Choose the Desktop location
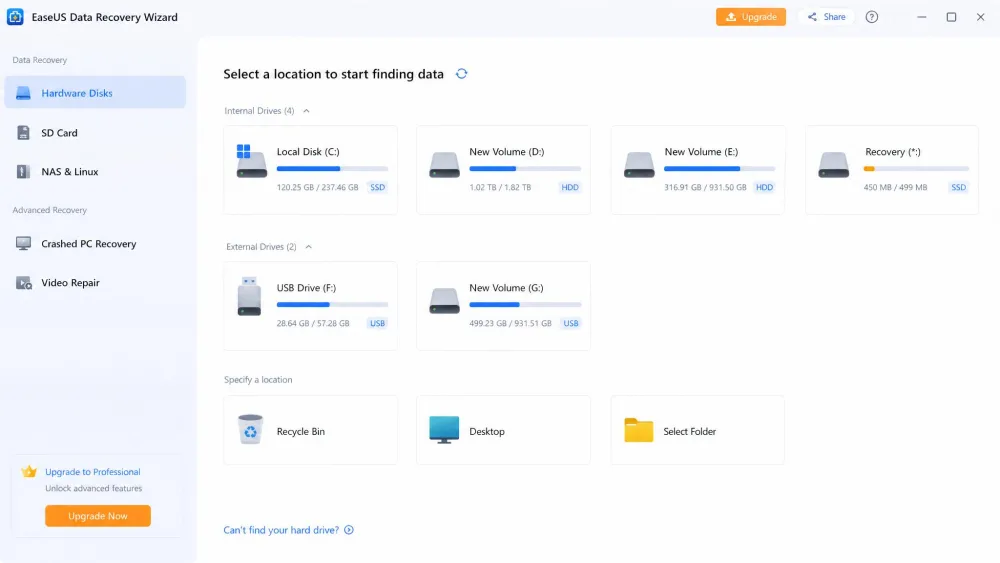Image resolution: width=1000 pixels, height=563 pixels. [x=503, y=430]
